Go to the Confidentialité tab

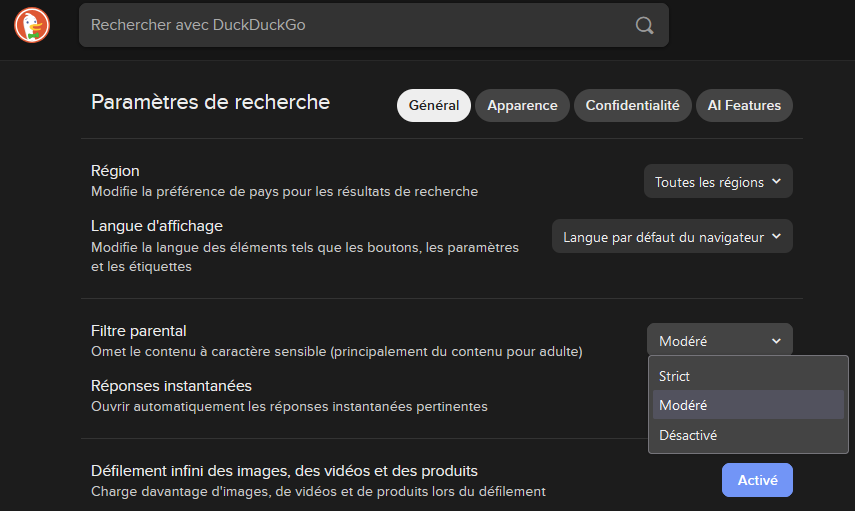(632, 105)
